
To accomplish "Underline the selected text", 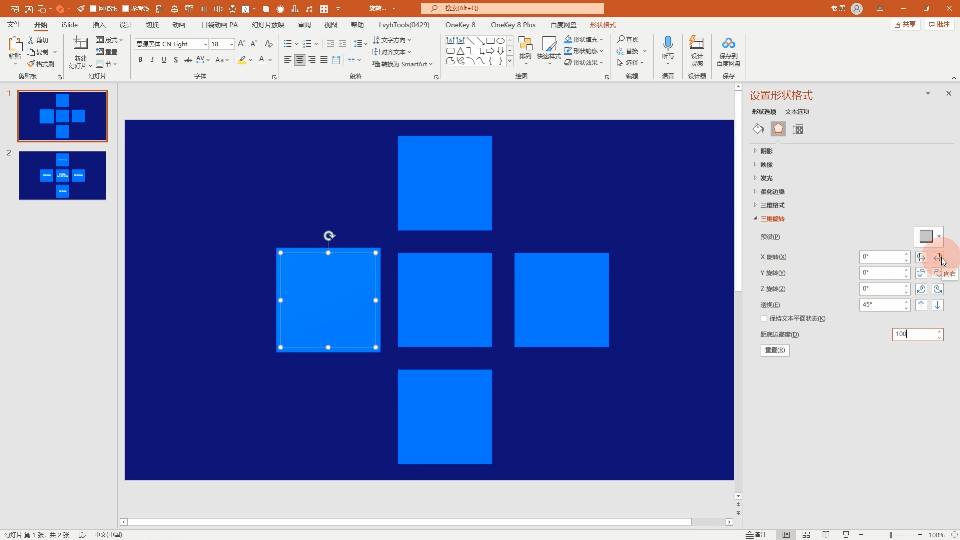I will pos(163,60).
